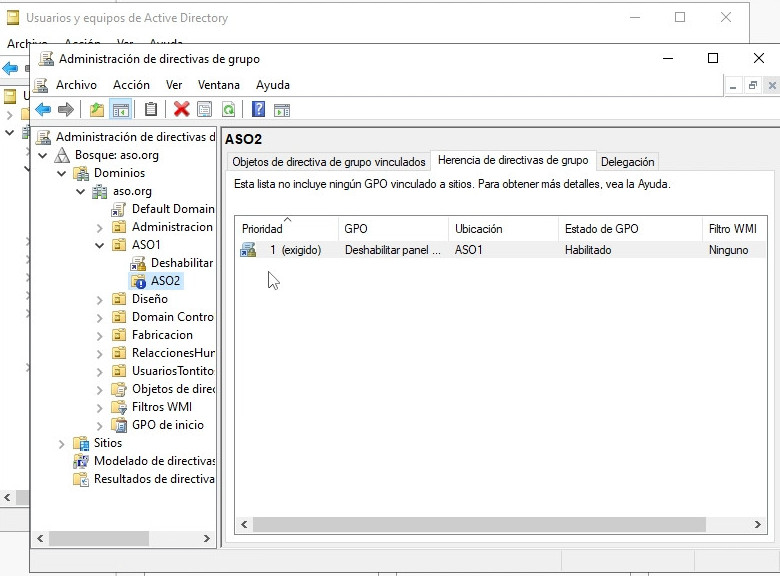Collapse the Bosque: aso.org node
780x576 pixels.
pos(42,155)
